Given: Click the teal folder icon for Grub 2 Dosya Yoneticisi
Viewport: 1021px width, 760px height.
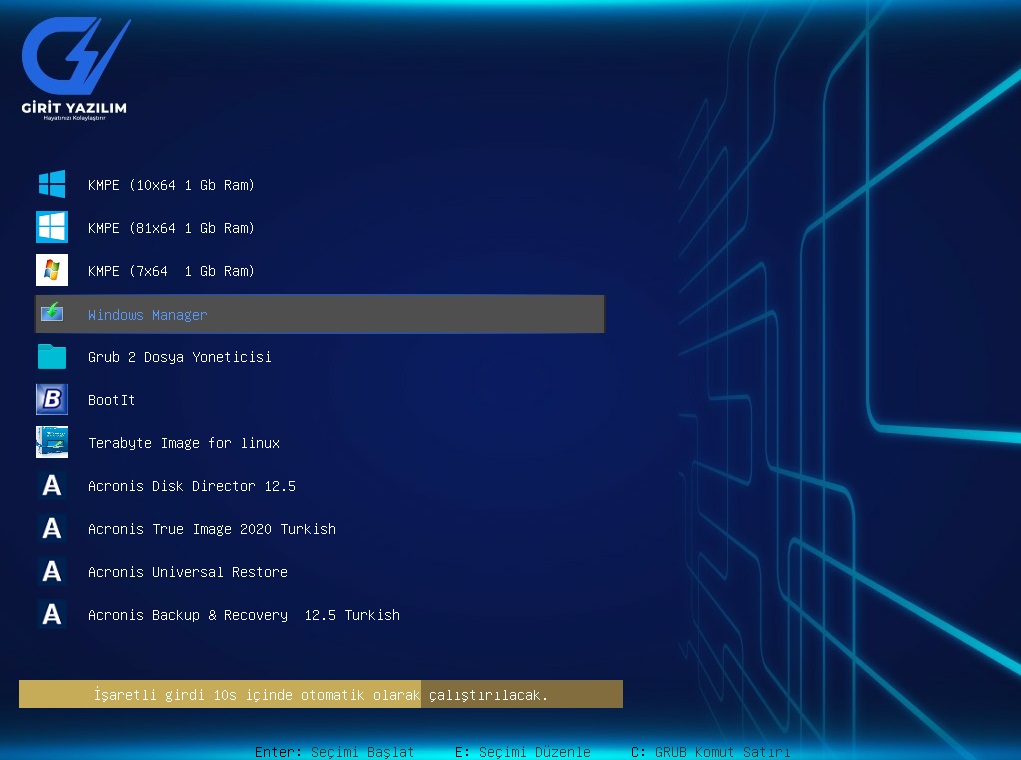Looking at the screenshot, I should click(52, 357).
